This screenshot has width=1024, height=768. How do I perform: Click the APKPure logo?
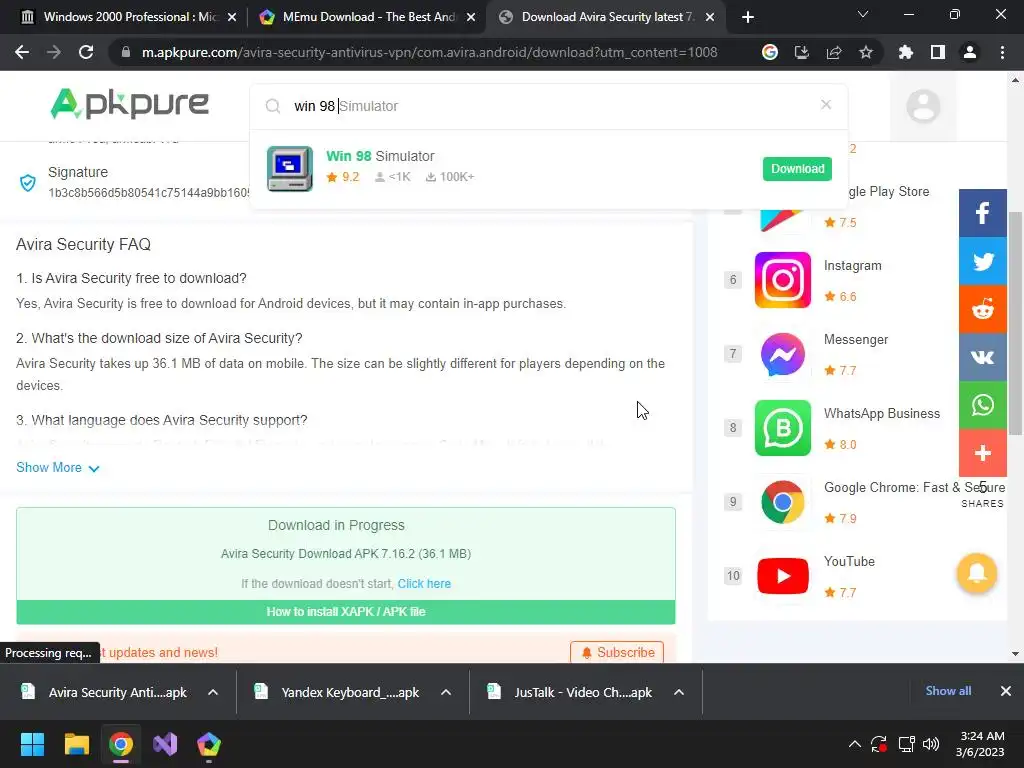tap(129, 104)
